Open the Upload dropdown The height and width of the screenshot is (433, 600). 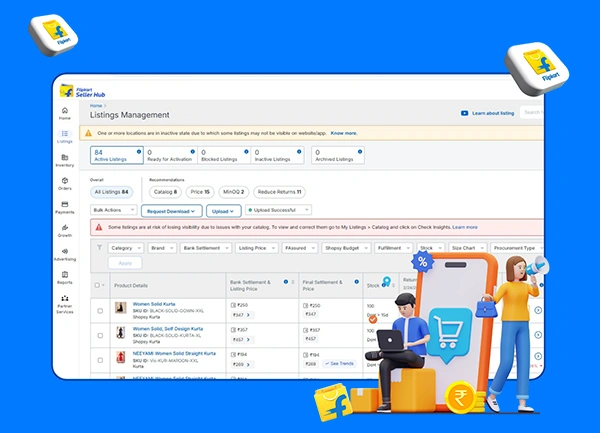coord(223,211)
